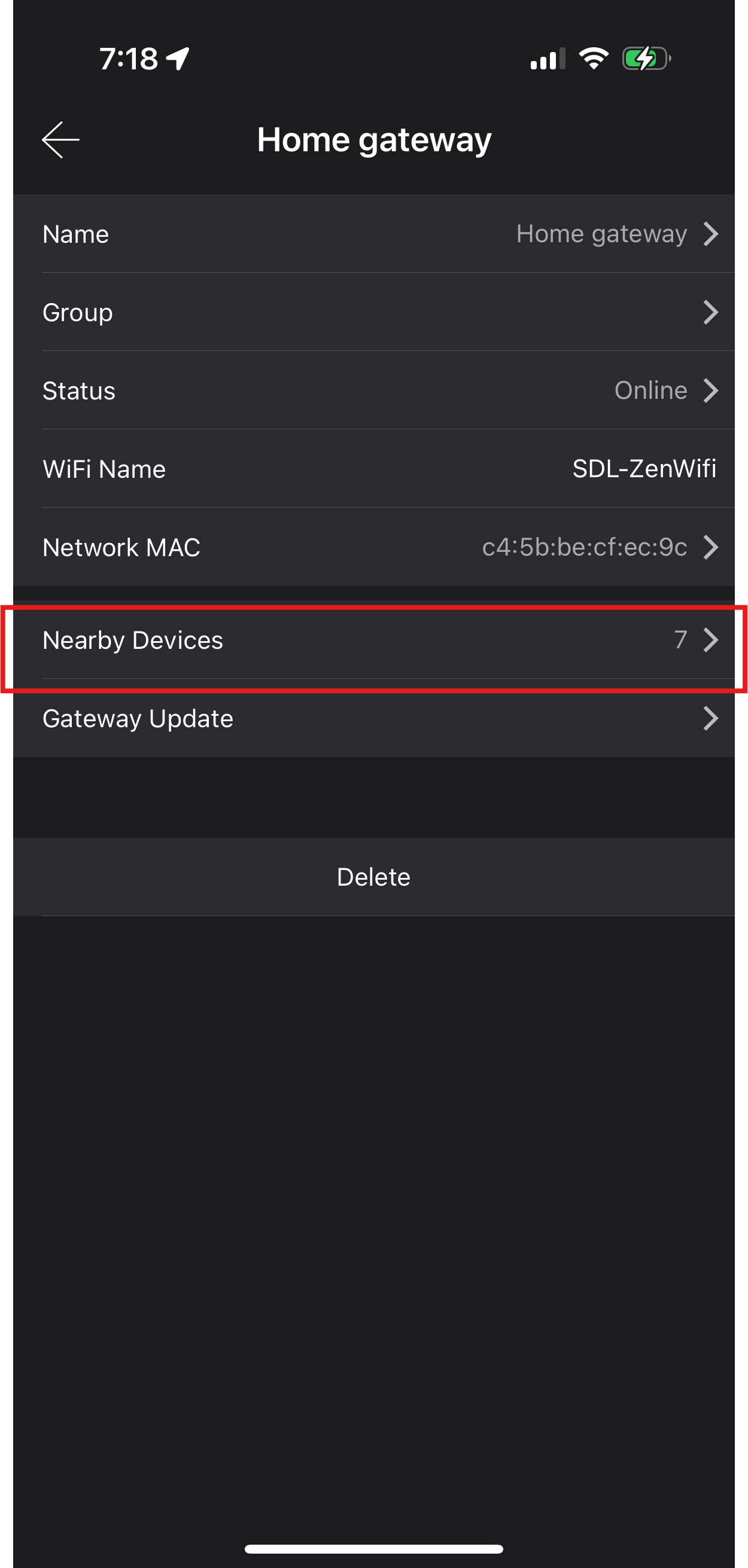Tap the c4:5b:be:cf:ec:9c MAC address
Image resolution: width=748 pixels, height=1568 pixels.
(584, 547)
